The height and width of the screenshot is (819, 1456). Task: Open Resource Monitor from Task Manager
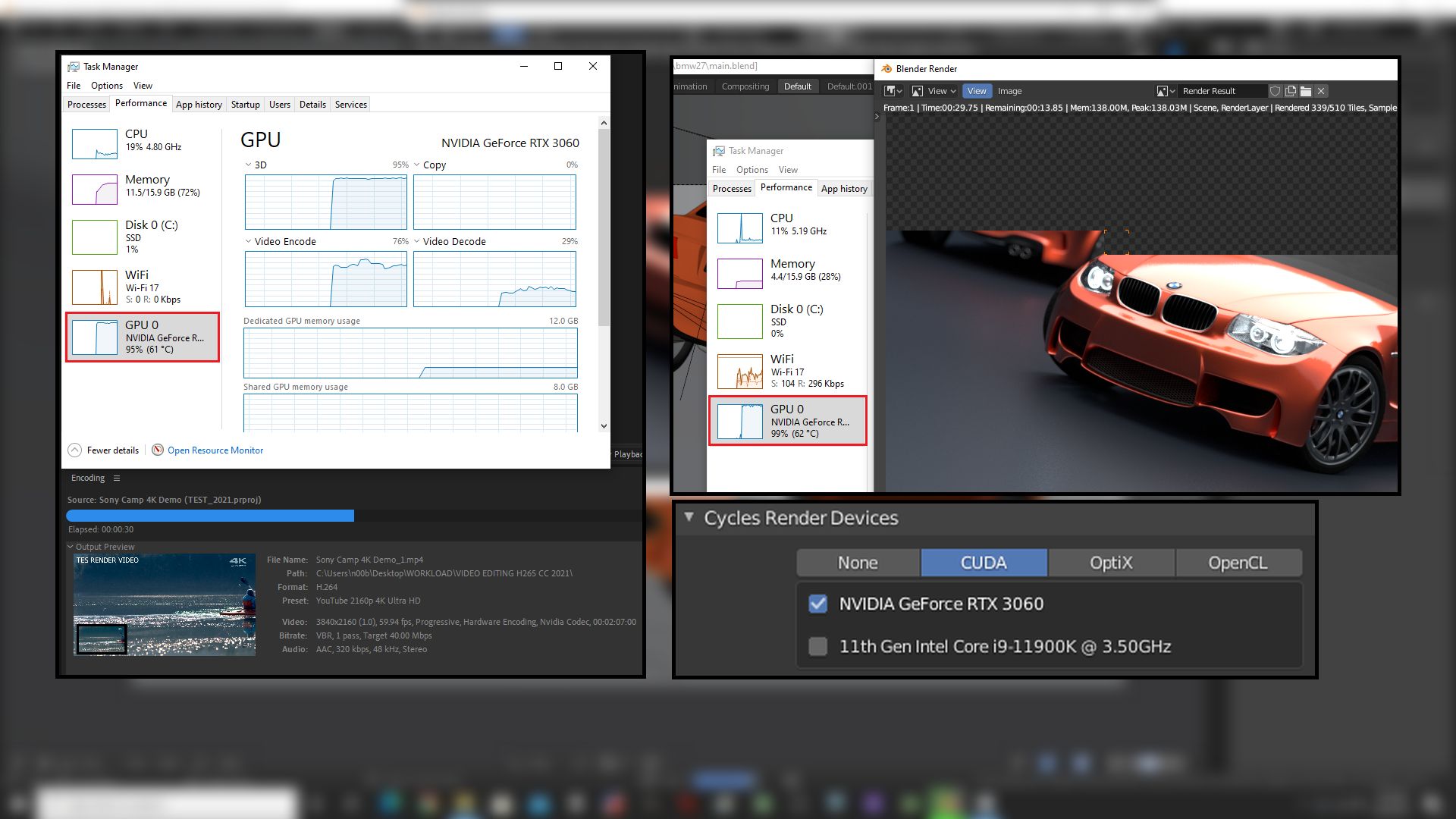[x=215, y=450]
